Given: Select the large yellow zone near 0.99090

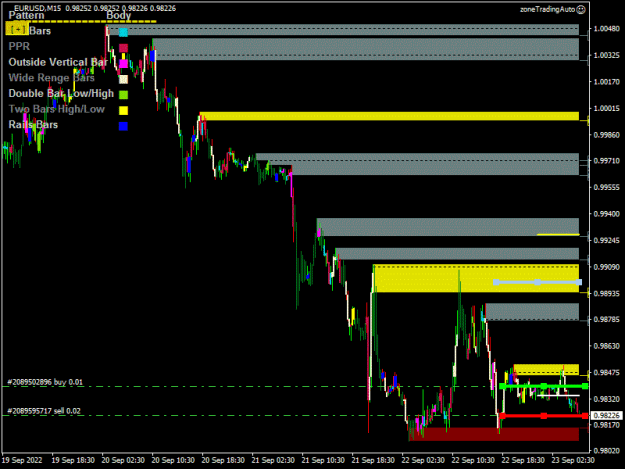Looking at the screenshot, I should pyautogui.click(x=476, y=278).
